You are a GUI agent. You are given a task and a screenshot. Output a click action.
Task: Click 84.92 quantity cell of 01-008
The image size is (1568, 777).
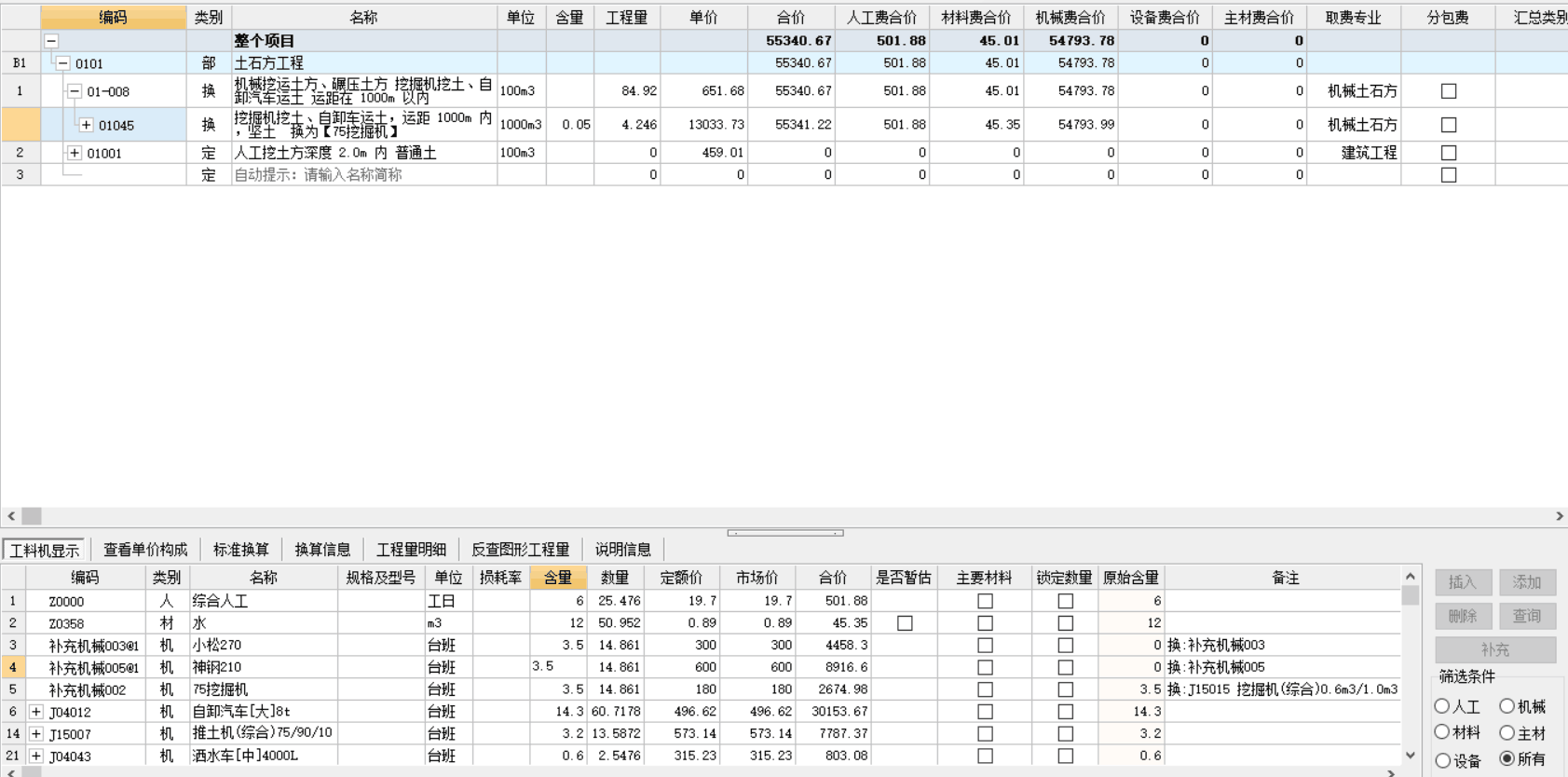pos(628,91)
